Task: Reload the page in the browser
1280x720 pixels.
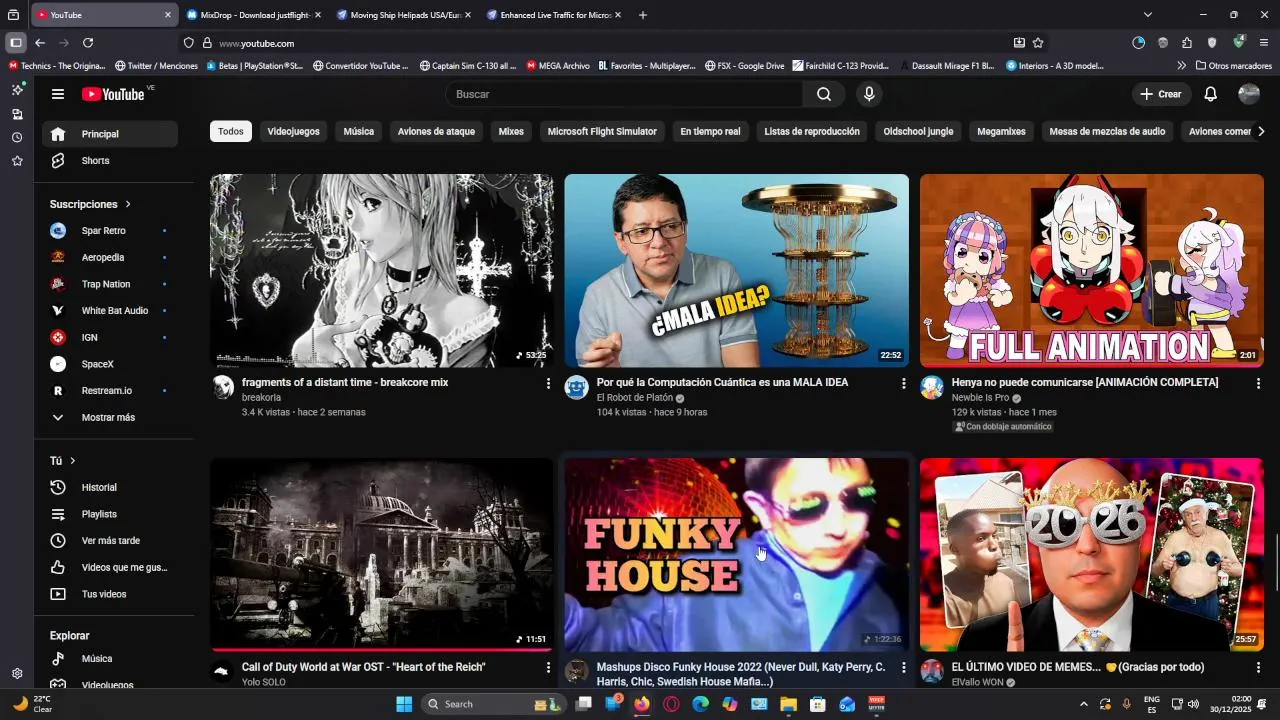Action: pos(88,43)
